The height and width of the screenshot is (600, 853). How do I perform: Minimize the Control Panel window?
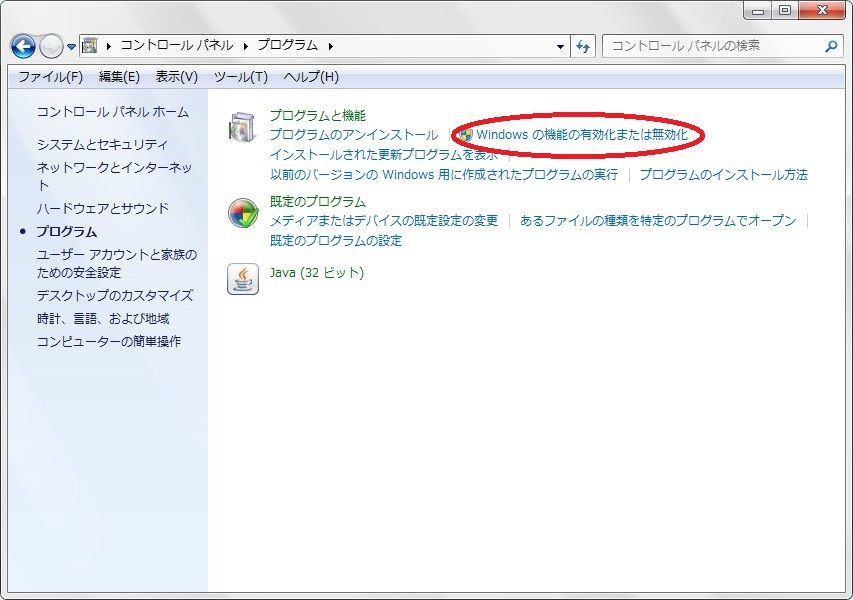[x=758, y=11]
